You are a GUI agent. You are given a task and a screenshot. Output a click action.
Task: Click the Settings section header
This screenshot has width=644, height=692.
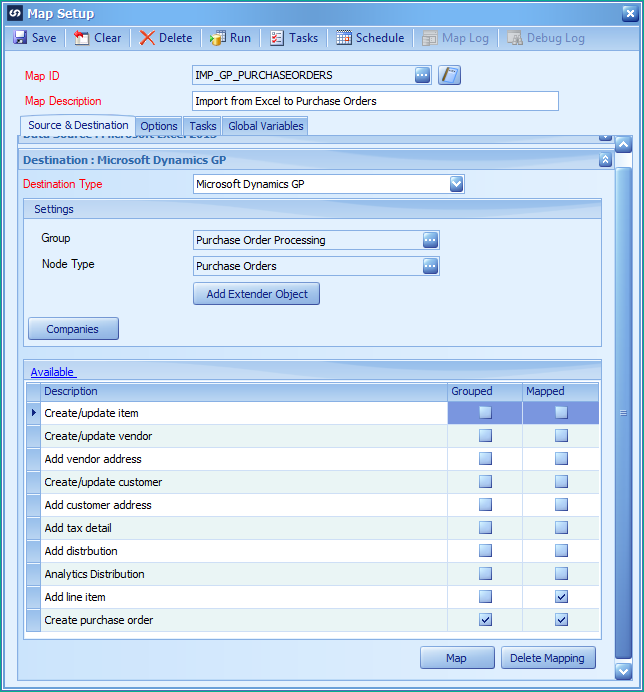point(313,209)
